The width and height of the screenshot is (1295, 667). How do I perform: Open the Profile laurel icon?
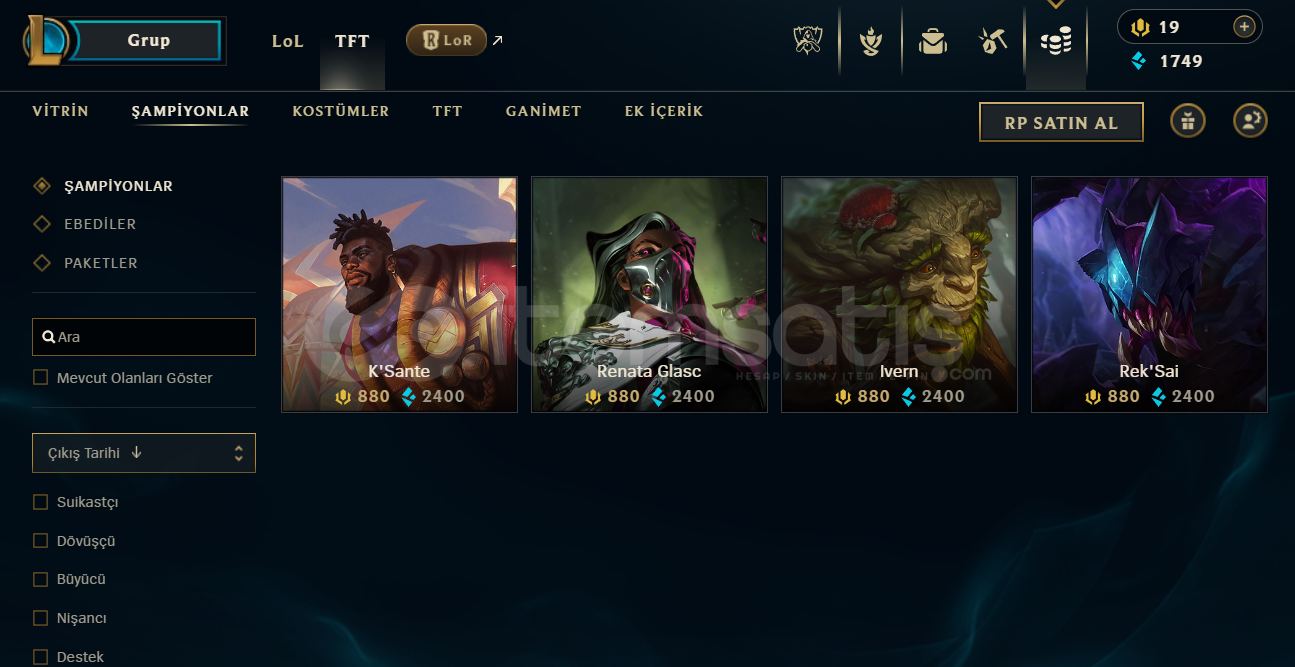tap(871, 41)
